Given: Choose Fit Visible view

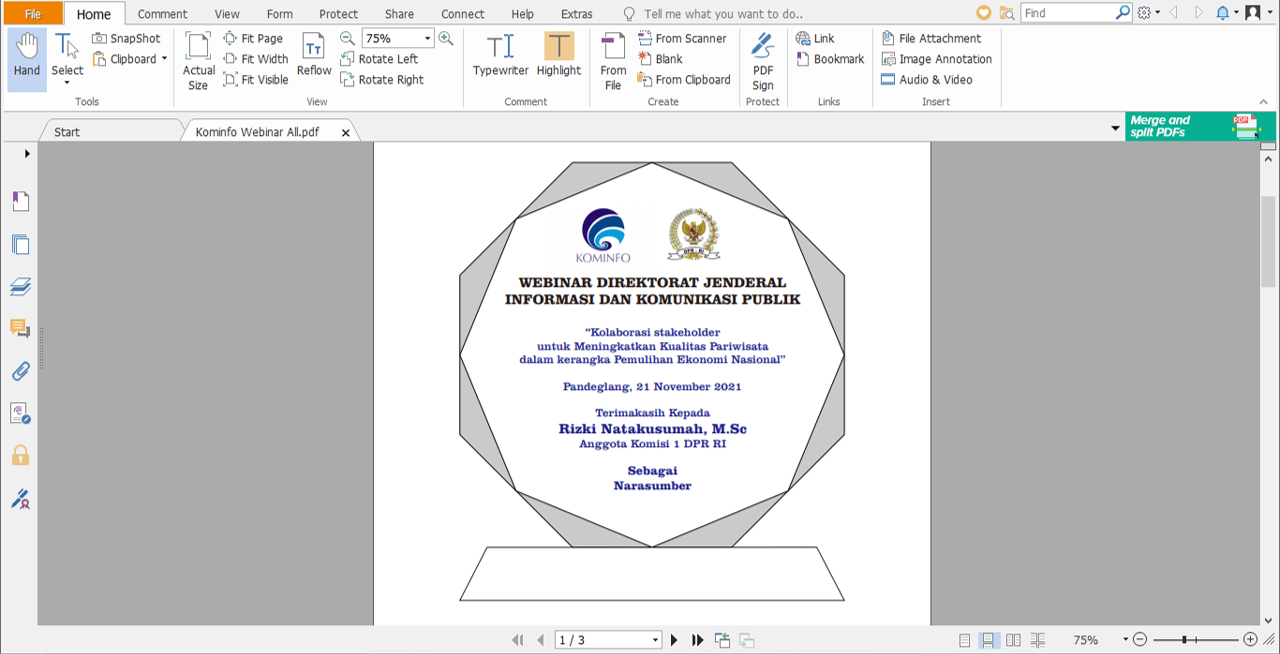Looking at the screenshot, I should pyautogui.click(x=256, y=80).
